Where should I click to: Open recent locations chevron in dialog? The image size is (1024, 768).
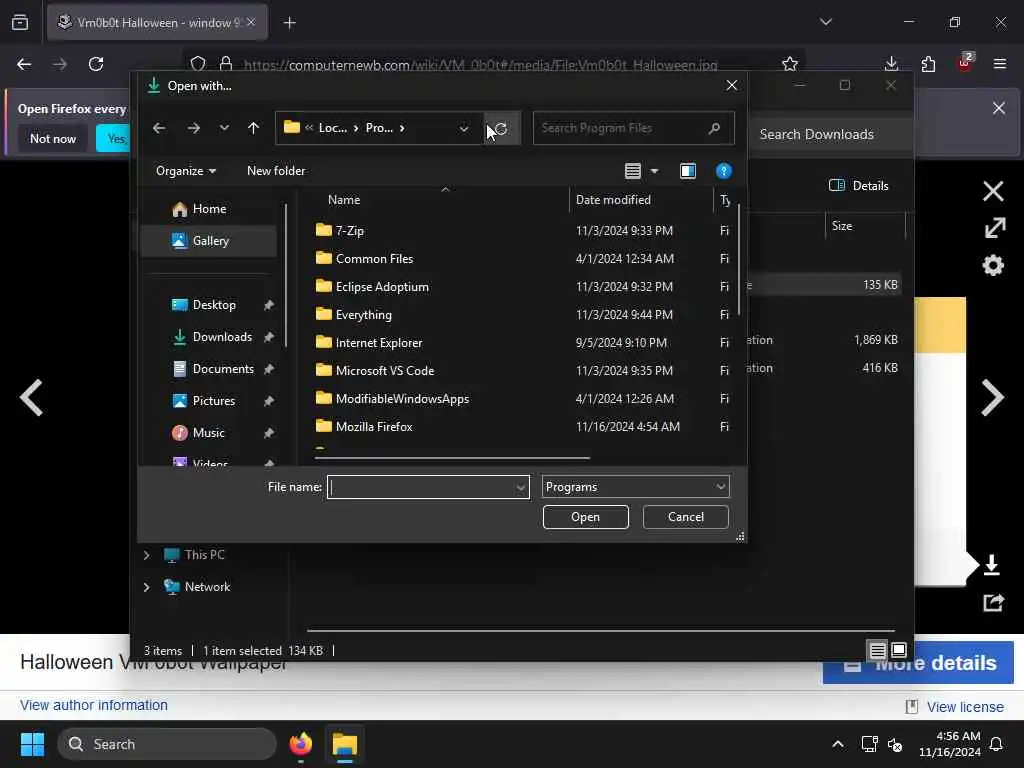pos(224,128)
